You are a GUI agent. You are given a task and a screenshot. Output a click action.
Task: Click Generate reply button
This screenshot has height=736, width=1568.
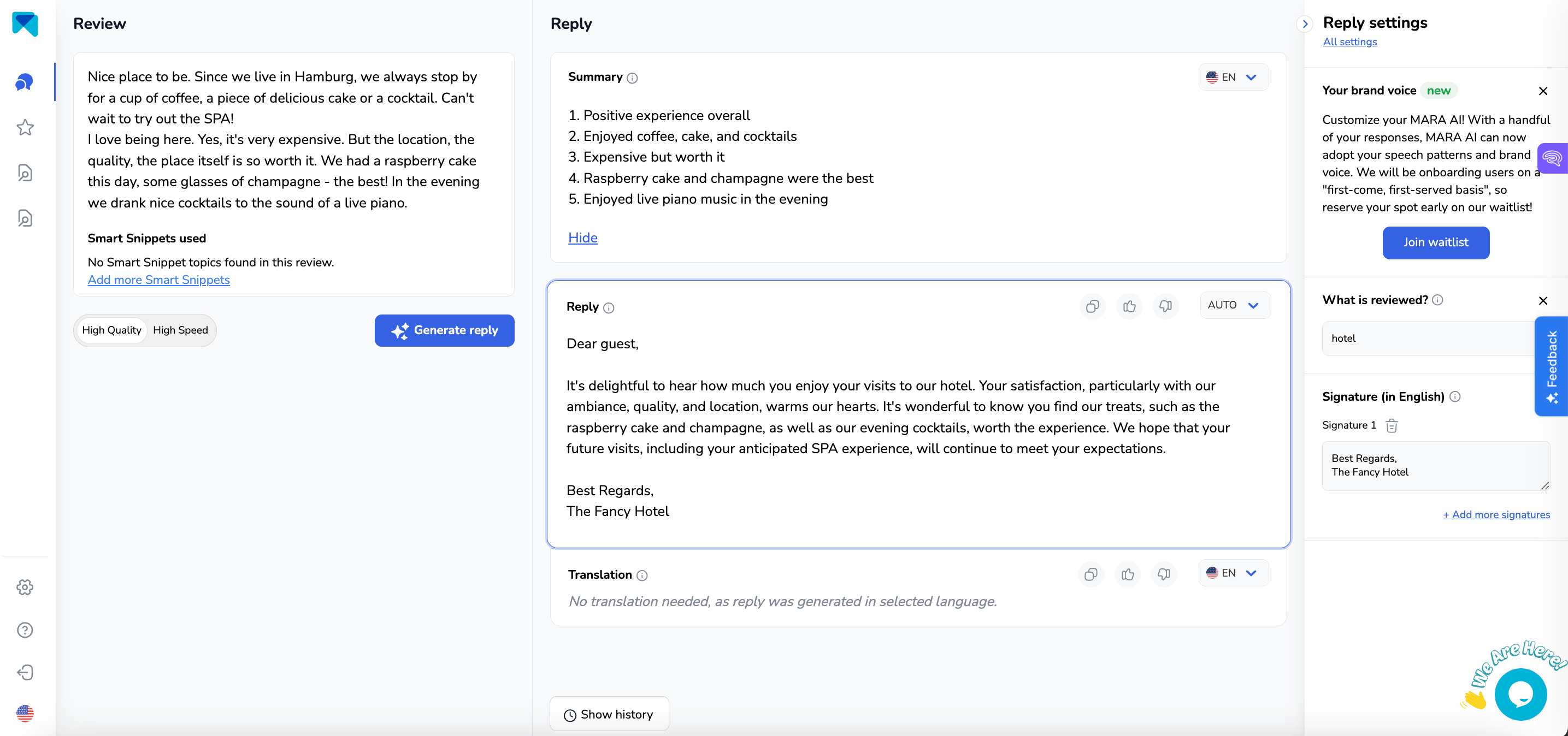[444, 330]
